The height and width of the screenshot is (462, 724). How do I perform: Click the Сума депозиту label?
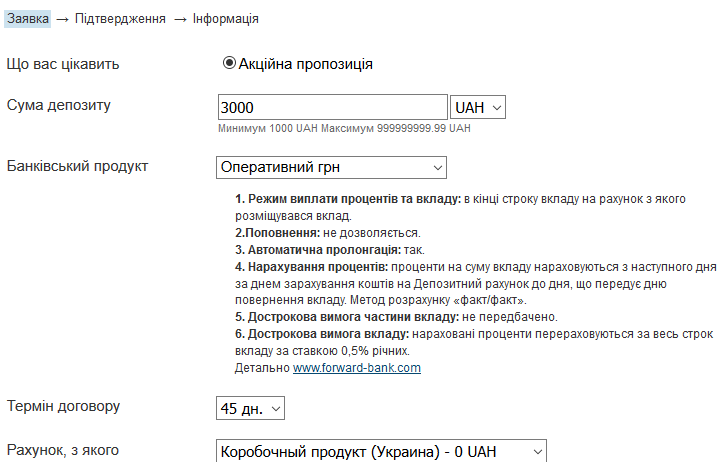point(59,105)
